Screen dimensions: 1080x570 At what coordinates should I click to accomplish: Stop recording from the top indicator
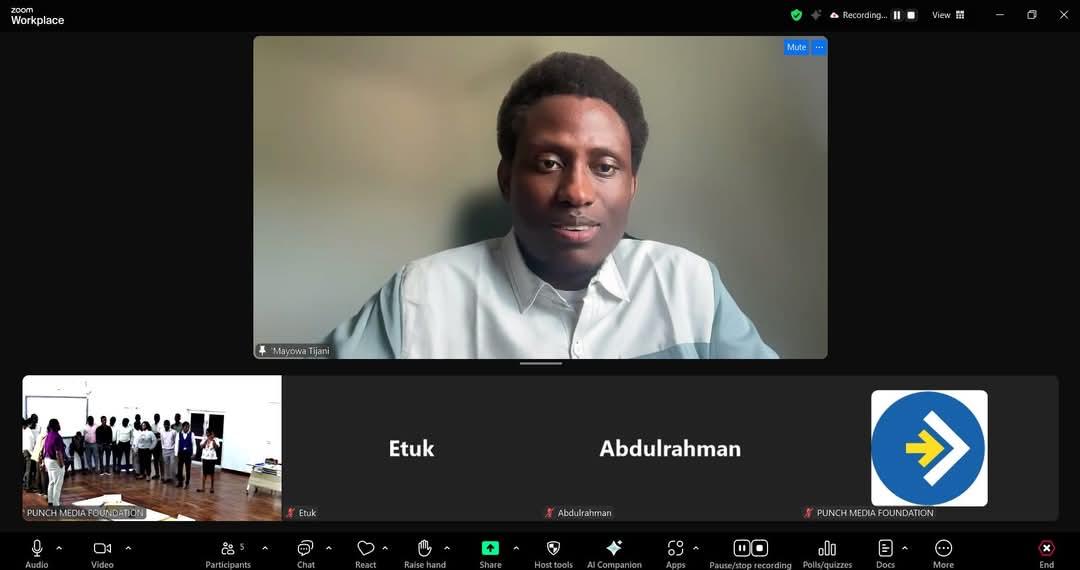911,14
